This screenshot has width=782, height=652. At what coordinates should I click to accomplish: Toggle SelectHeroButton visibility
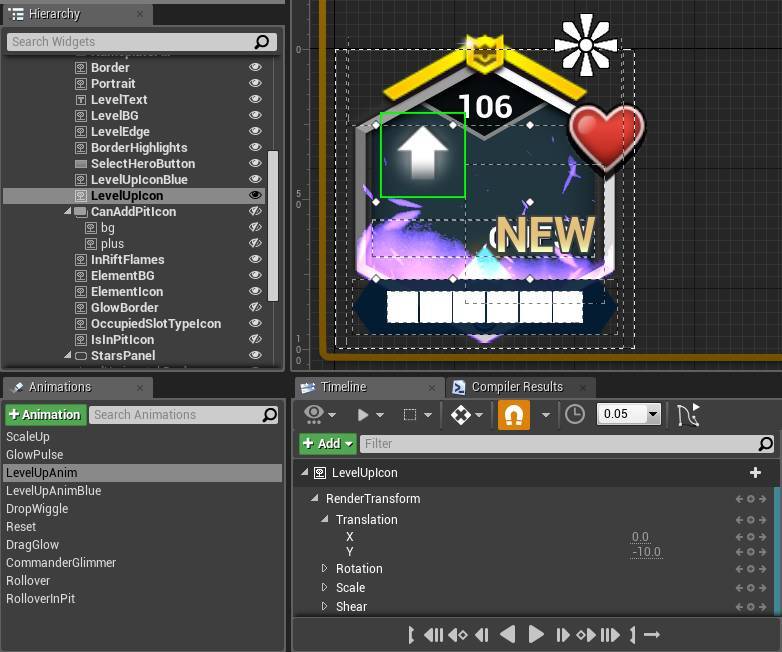coord(255,163)
